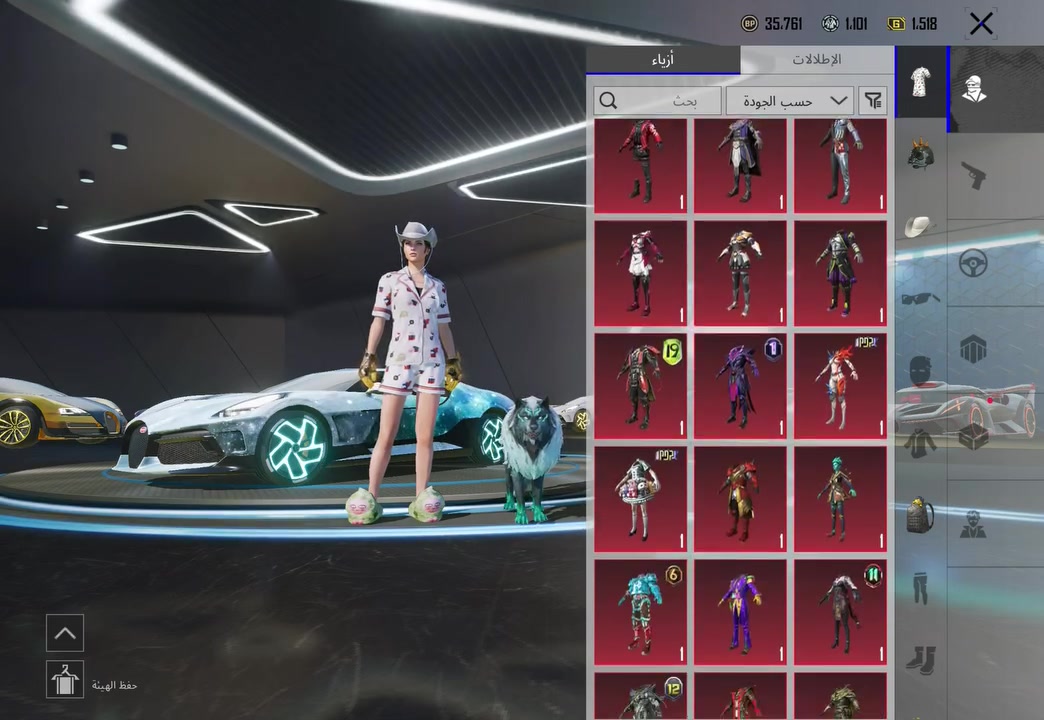Image resolution: width=1044 pixels, height=720 pixels.
Task: Select partially visible outfit with badge 12
Action: [x=641, y=696]
